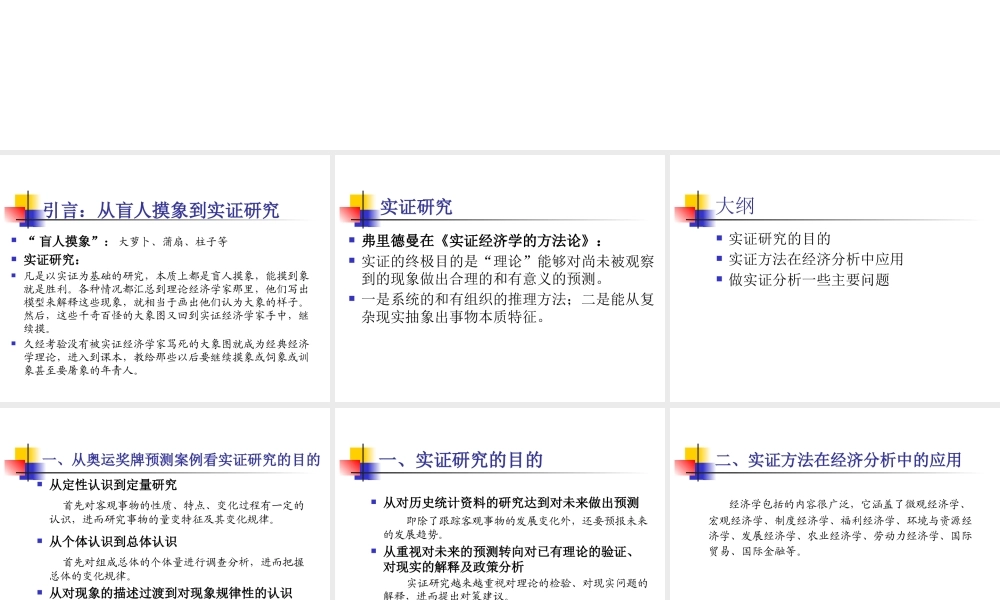1000x600 pixels.
Task: Click the bullet starting 一是系统的和有组织的推理方法
Action: click(508, 309)
